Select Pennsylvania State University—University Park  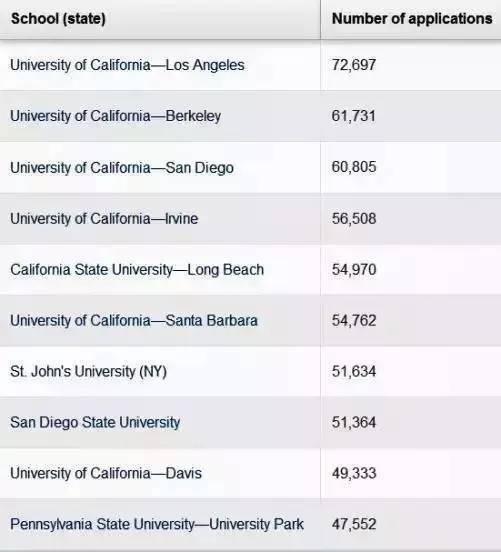tap(157, 524)
